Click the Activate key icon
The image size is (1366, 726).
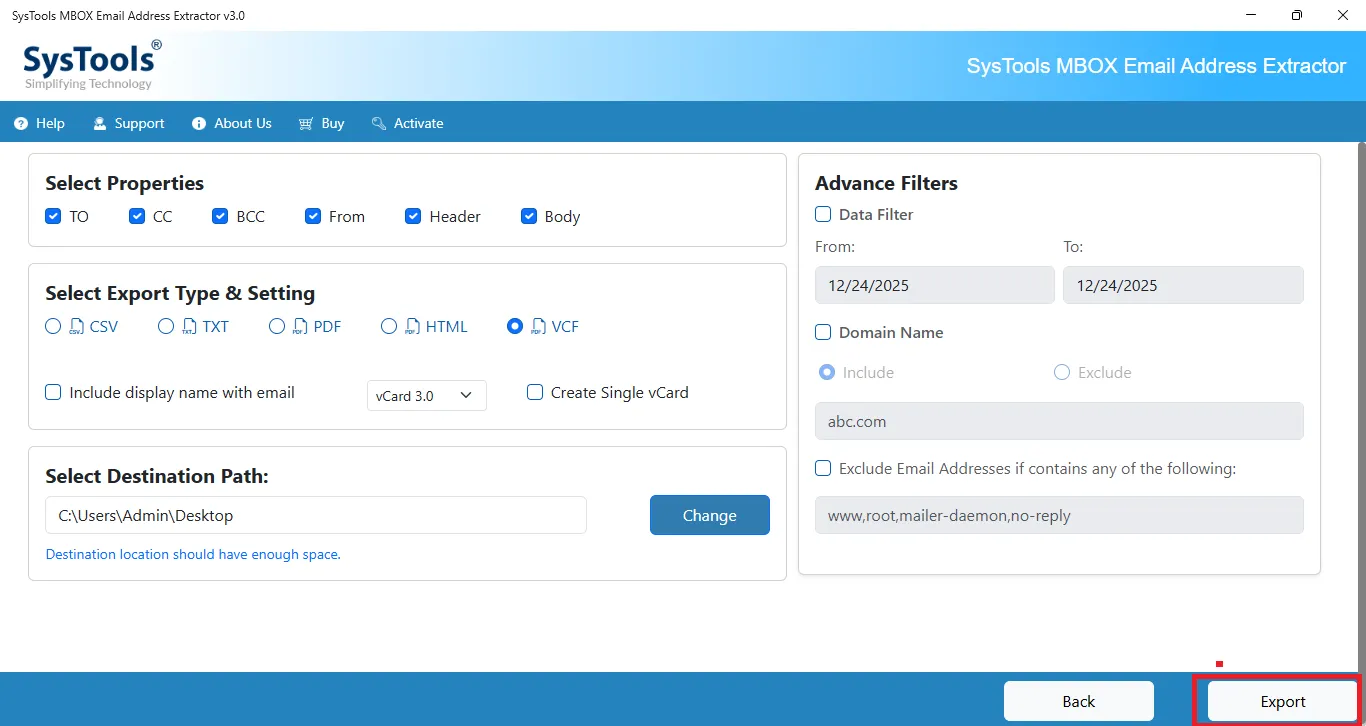tap(379, 124)
